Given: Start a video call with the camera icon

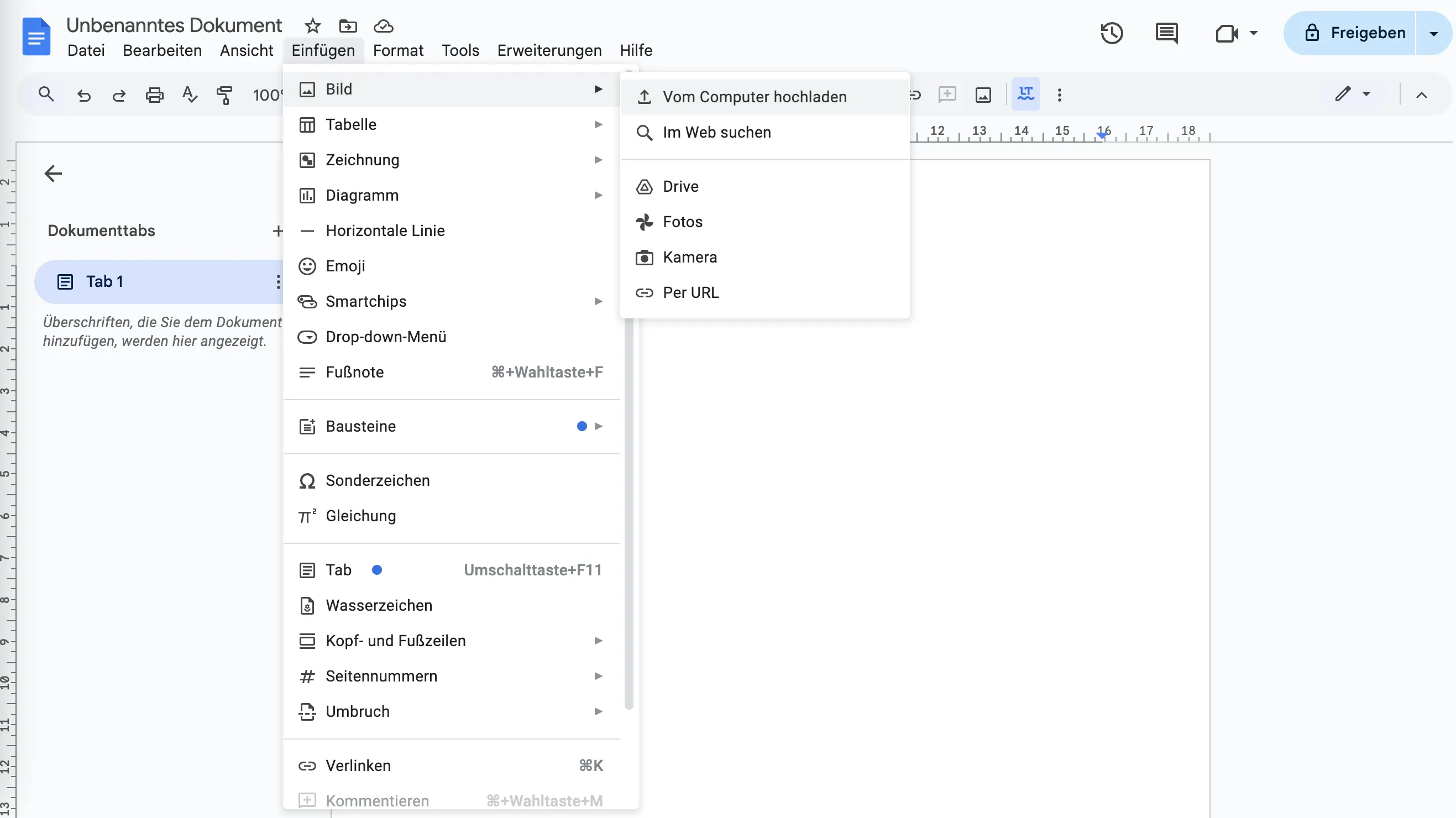Looking at the screenshot, I should click(x=1230, y=33).
